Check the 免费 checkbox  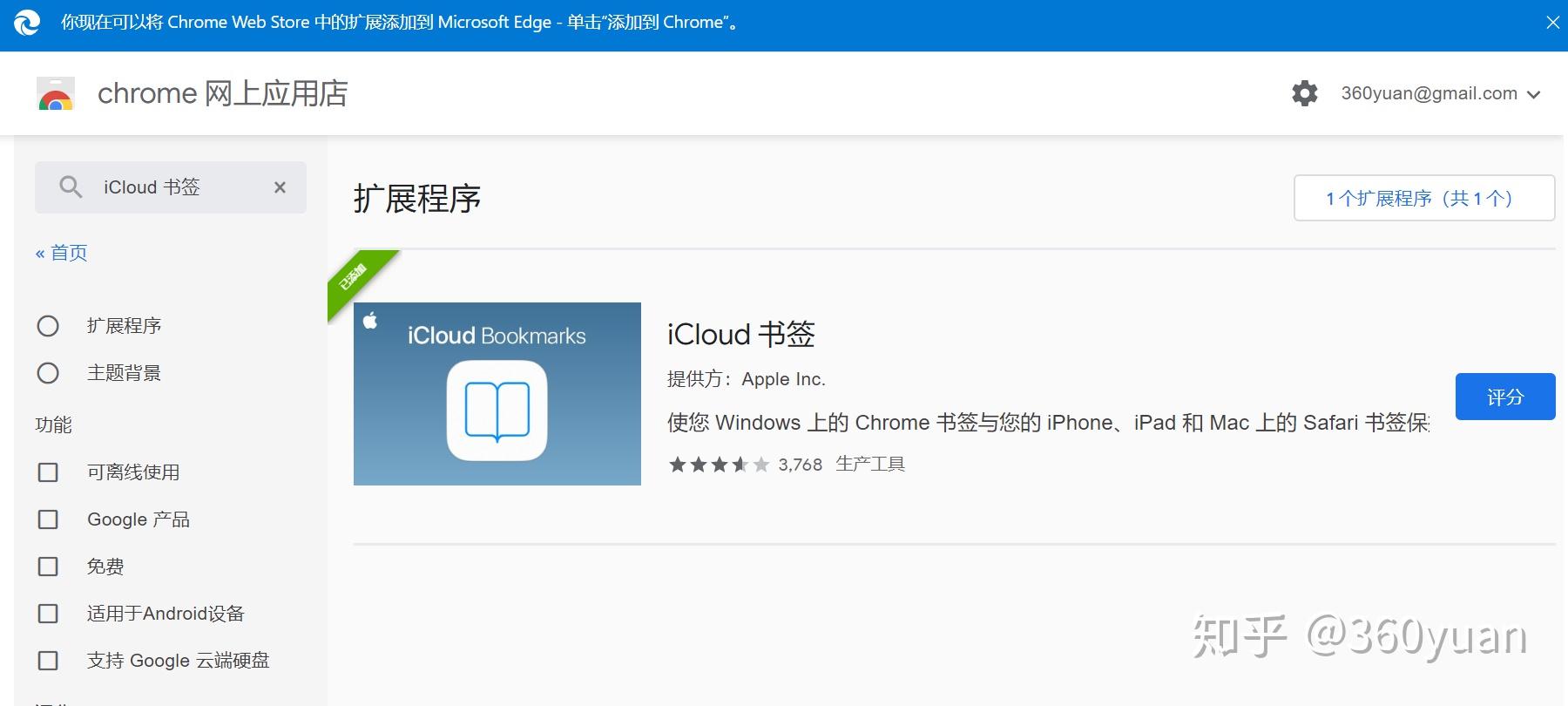pos(48,567)
